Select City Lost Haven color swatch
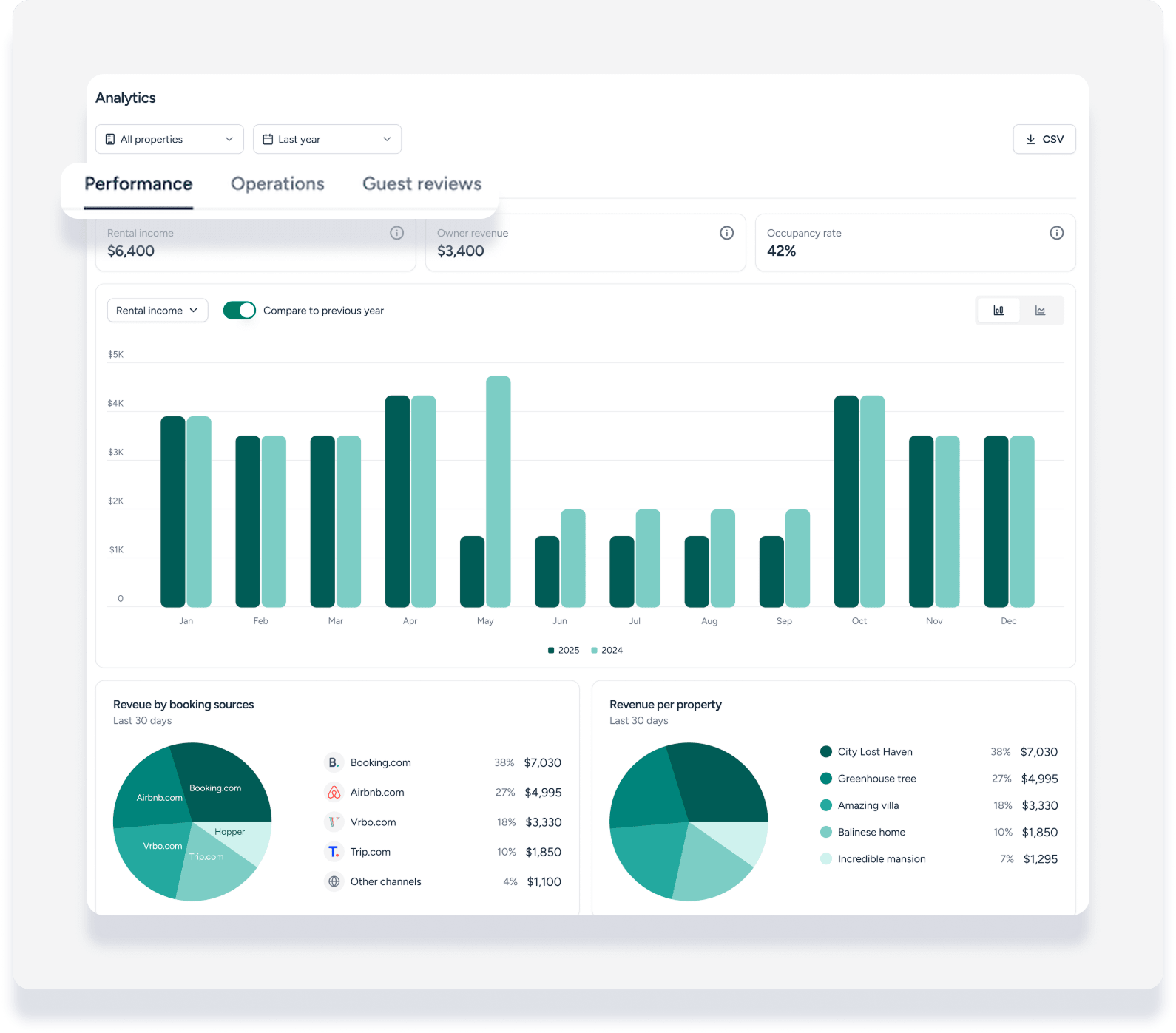 point(826,752)
